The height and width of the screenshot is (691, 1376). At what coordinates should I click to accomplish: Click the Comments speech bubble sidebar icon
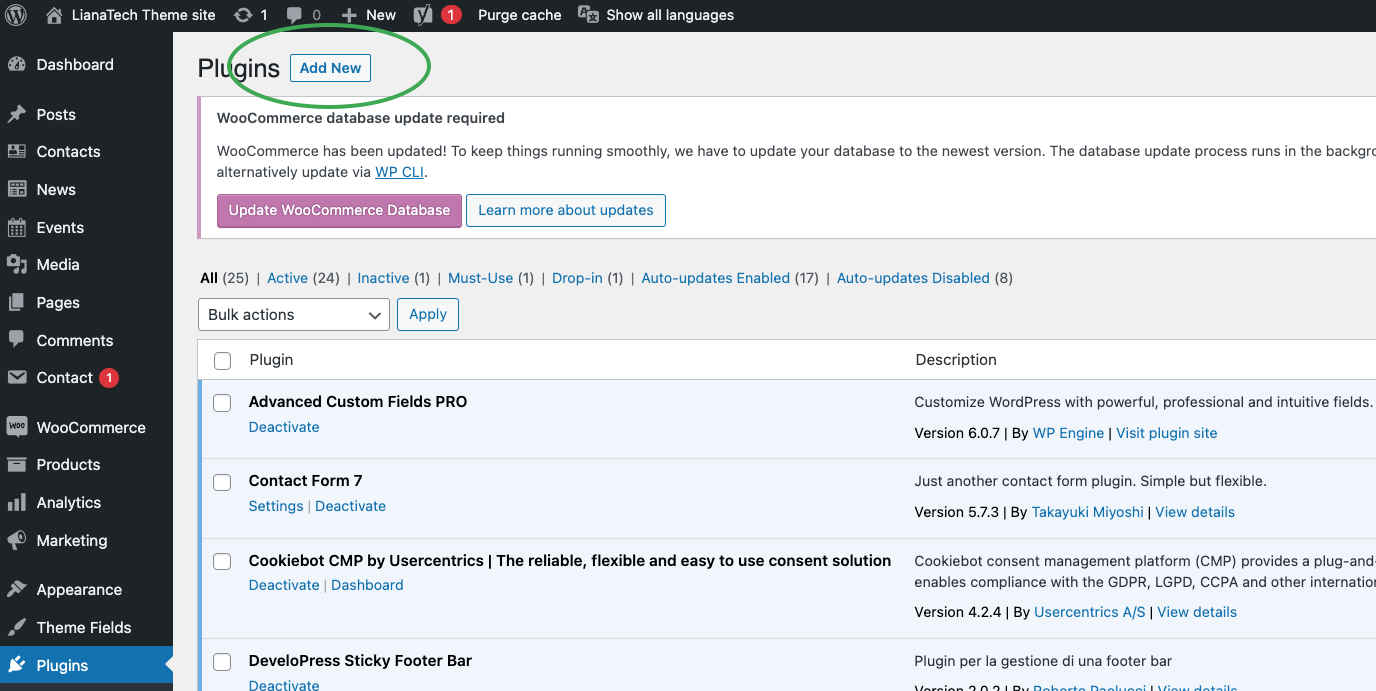click(17, 340)
